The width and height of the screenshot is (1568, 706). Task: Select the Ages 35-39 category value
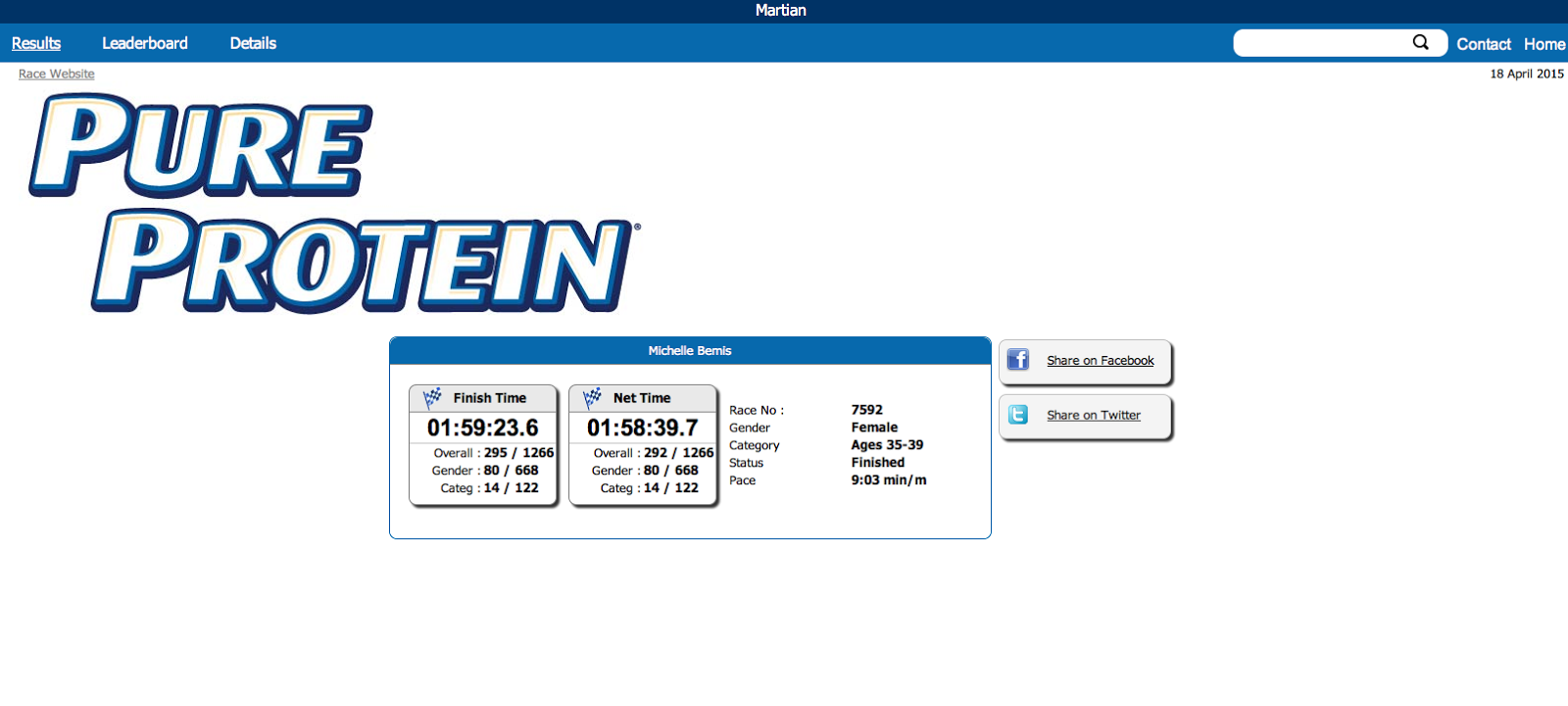(x=887, y=444)
